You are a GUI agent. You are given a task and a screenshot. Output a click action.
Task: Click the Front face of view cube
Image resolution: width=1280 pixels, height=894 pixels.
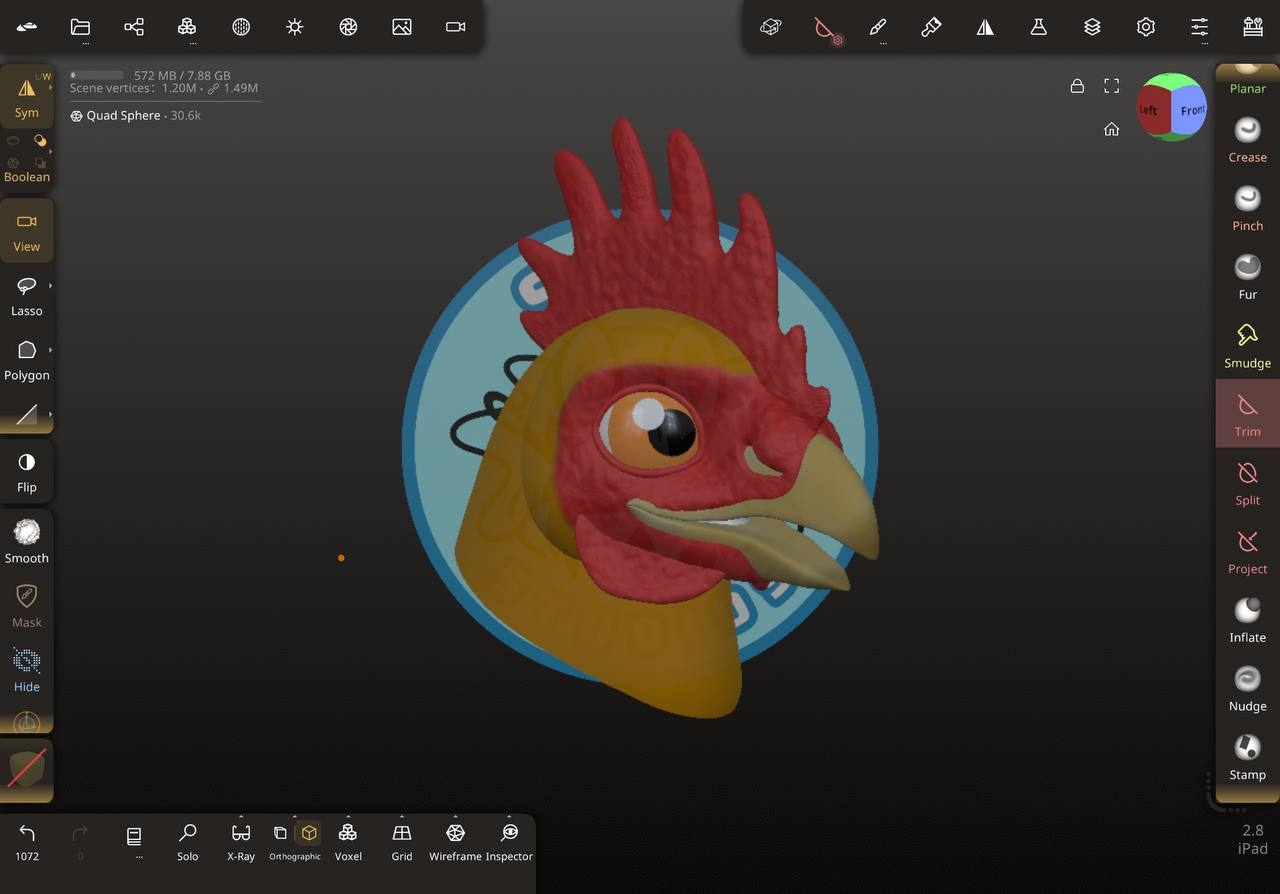coord(1190,110)
